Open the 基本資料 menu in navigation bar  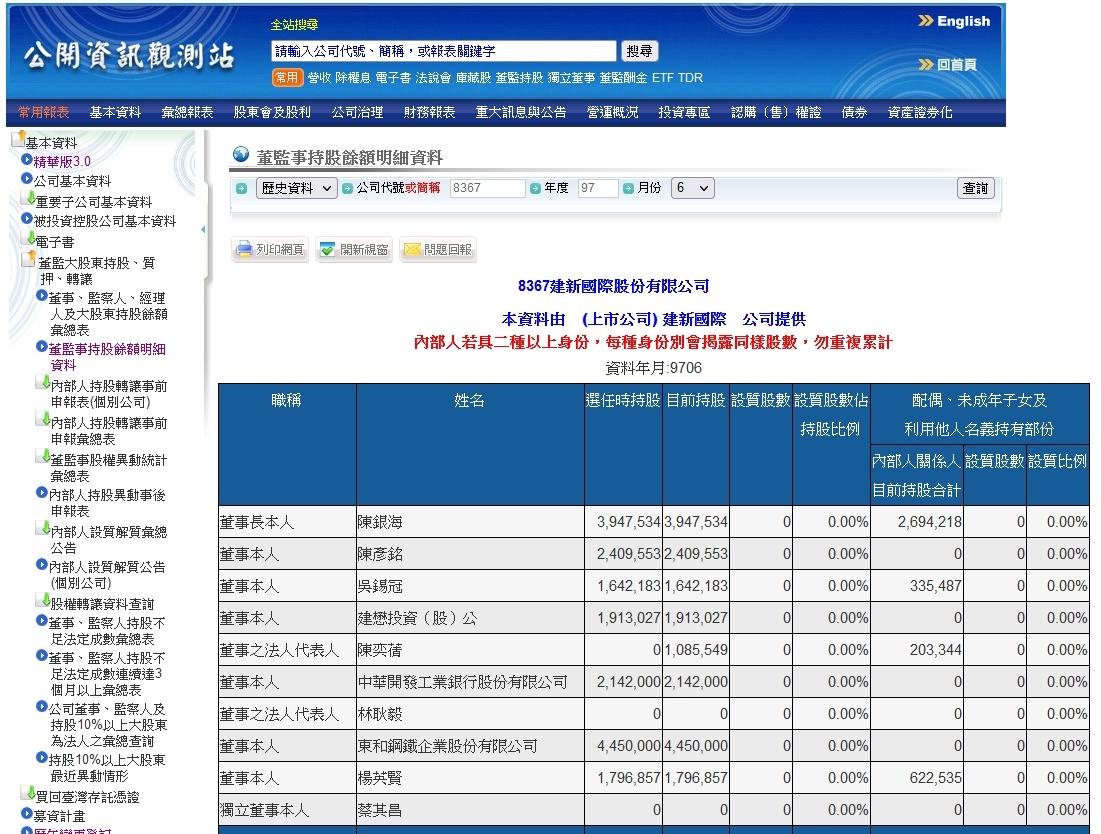[x=115, y=112]
